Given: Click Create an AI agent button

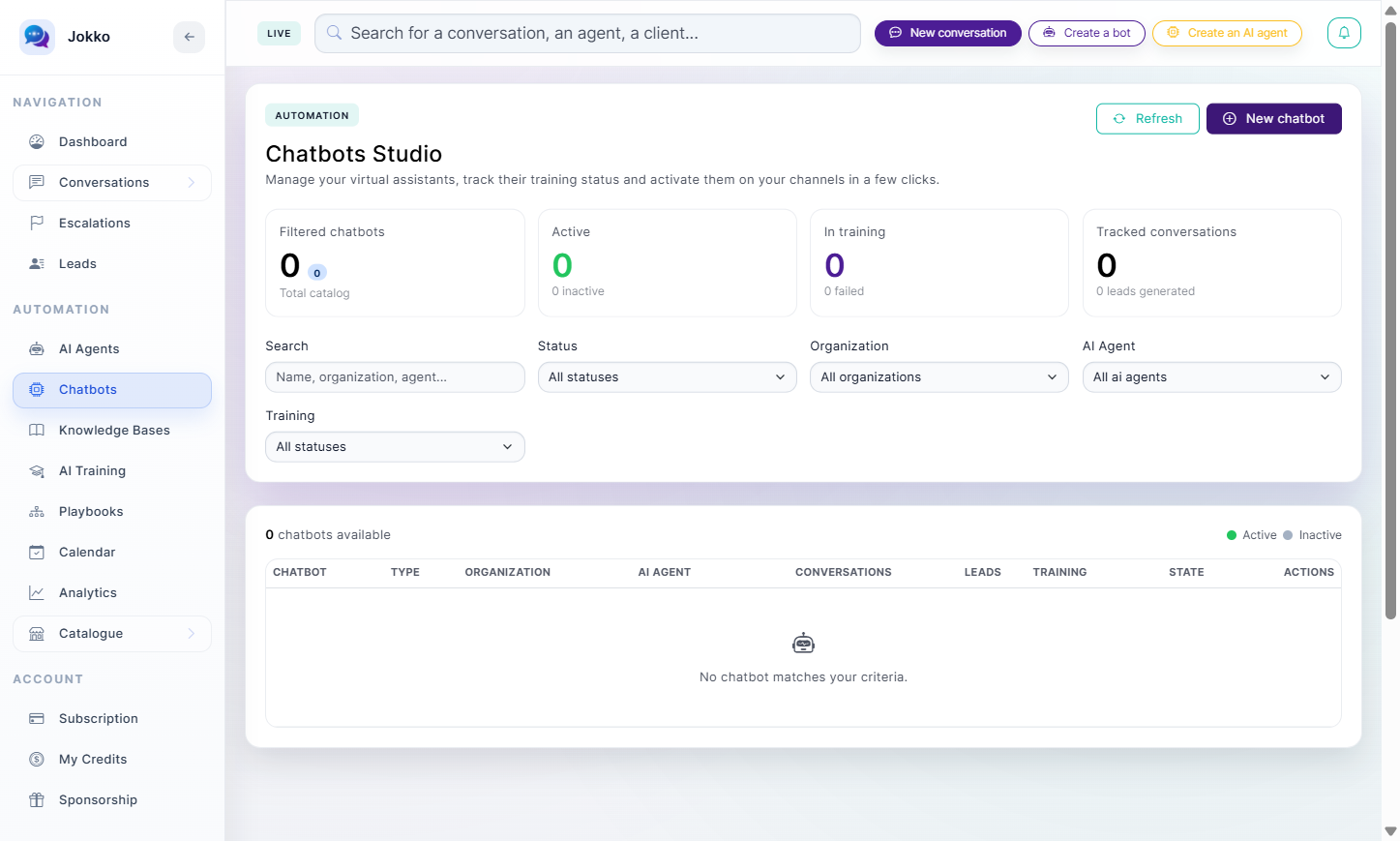Looking at the screenshot, I should point(1227,33).
